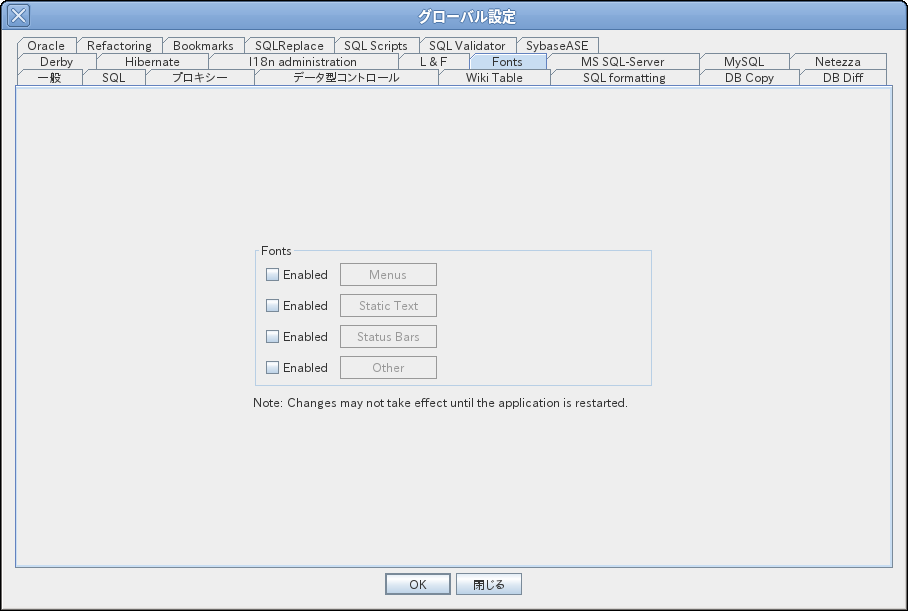This screenshot has width=908, height=611.
Task: Switch to the Wiki Table tab
Action: click(x=494, y=78)
